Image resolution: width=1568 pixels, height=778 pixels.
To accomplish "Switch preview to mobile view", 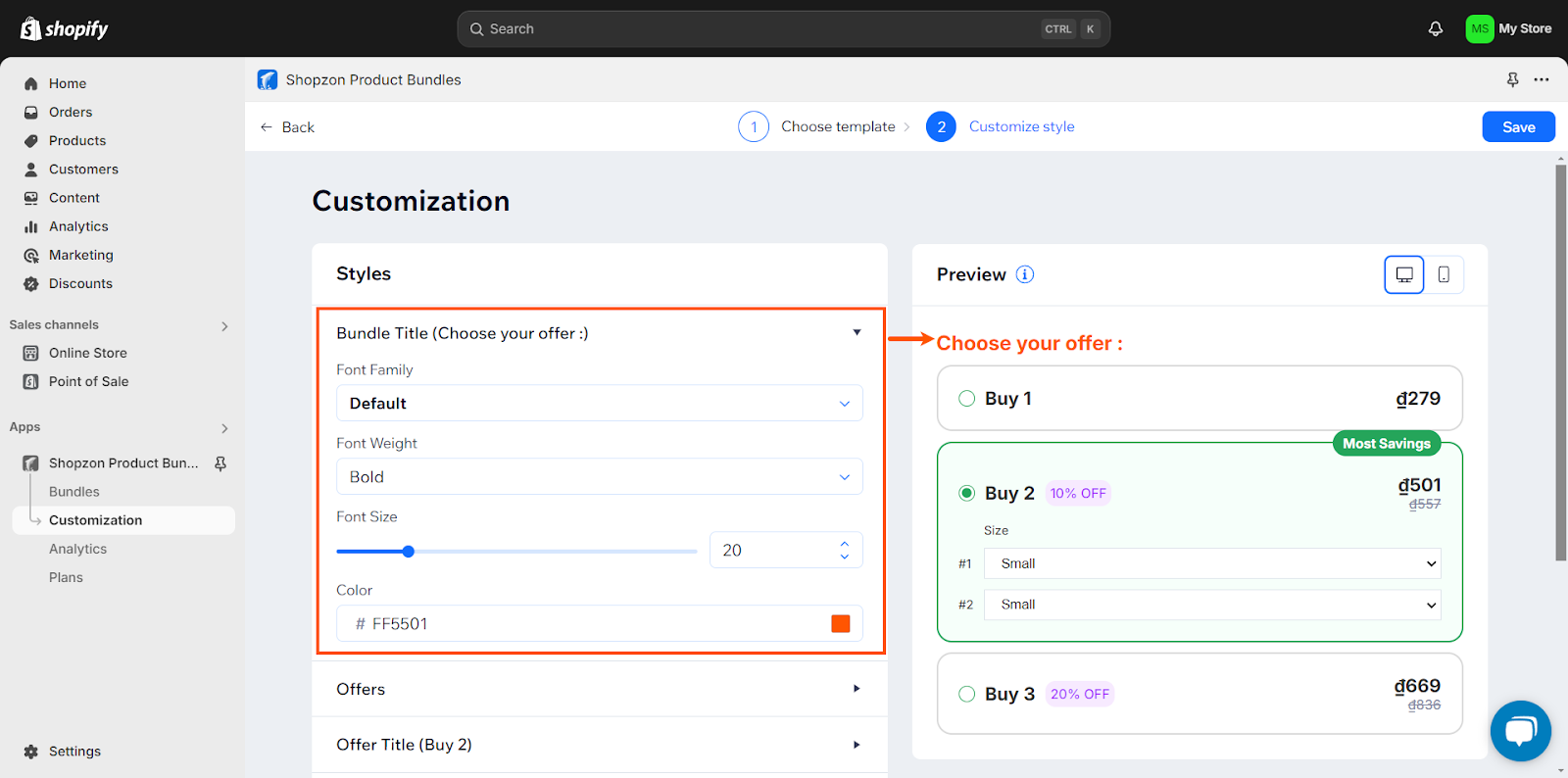I will point(1444,274).
